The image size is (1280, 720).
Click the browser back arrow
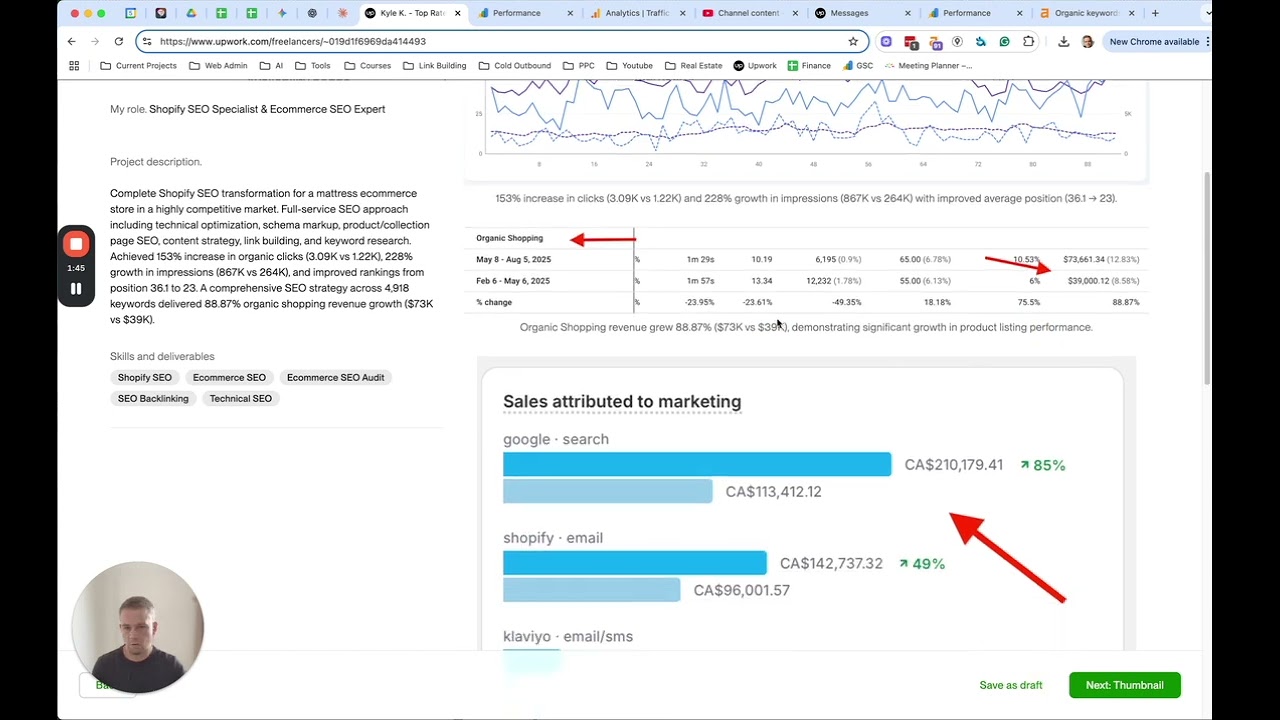click(x=71, y=41)
